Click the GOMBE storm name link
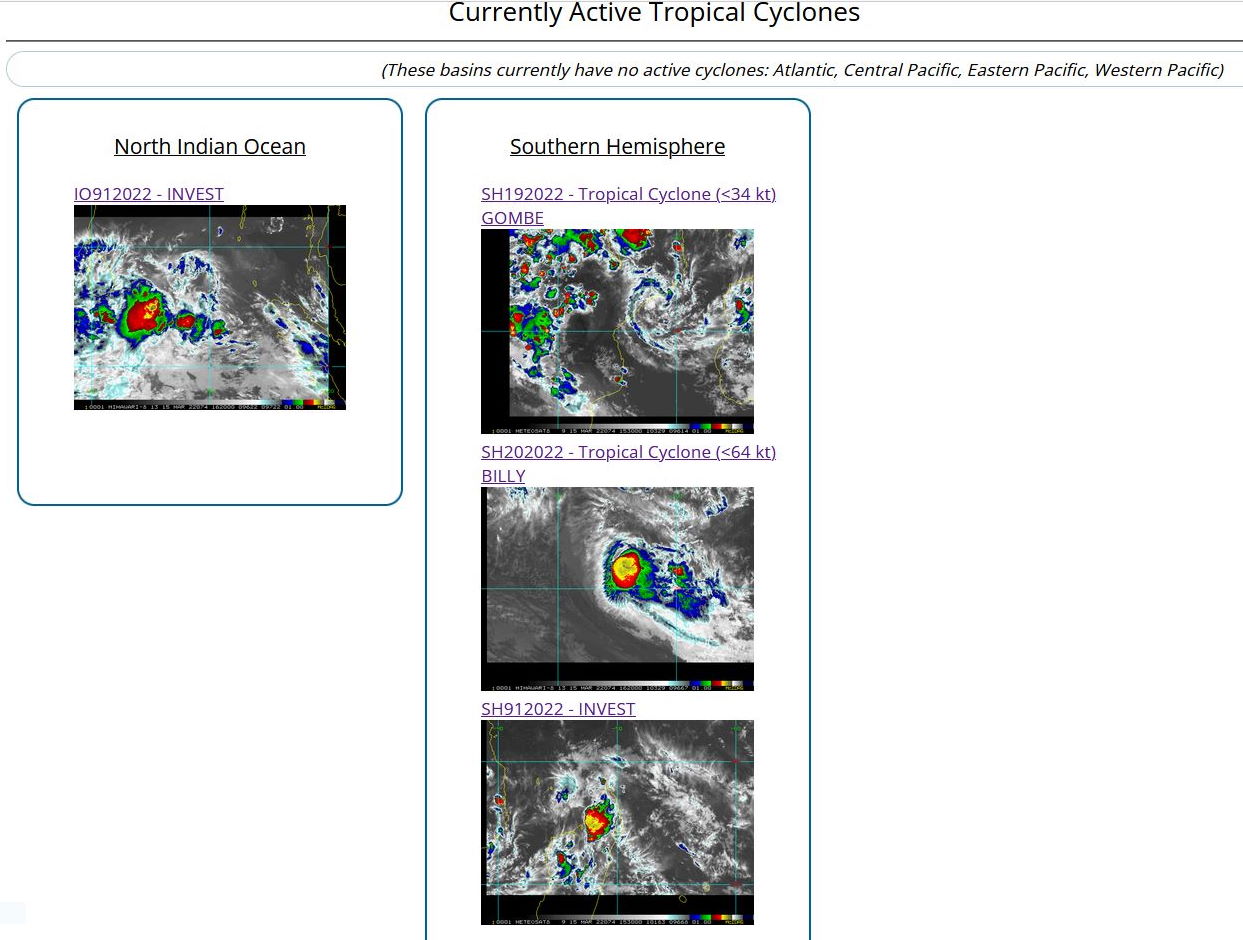 click(x=512, y=218)
